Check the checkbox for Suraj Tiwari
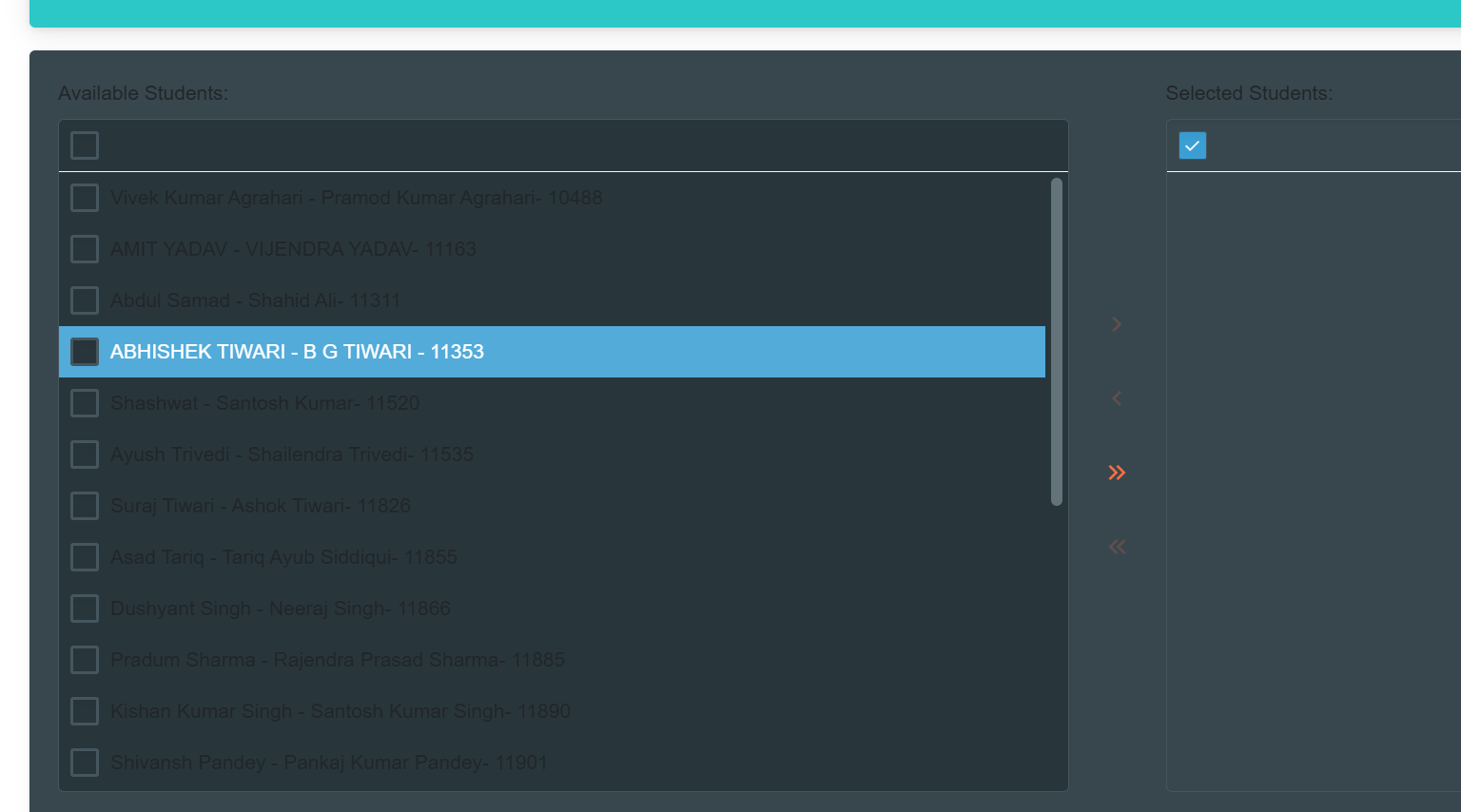The width and height of the screenshot is (1461, 812). coord(84,505)
